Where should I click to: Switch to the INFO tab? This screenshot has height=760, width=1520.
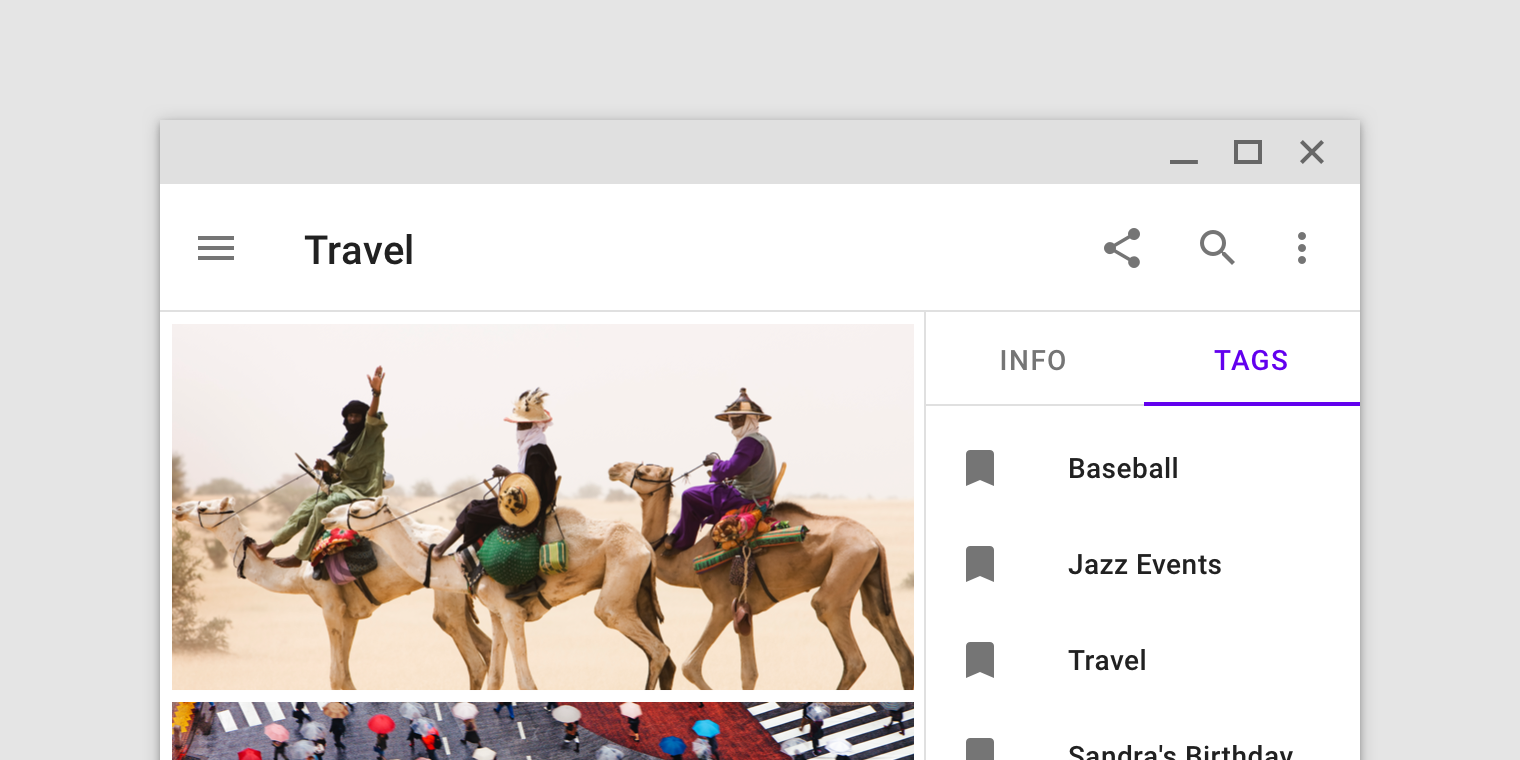[x=1034, y=360]
